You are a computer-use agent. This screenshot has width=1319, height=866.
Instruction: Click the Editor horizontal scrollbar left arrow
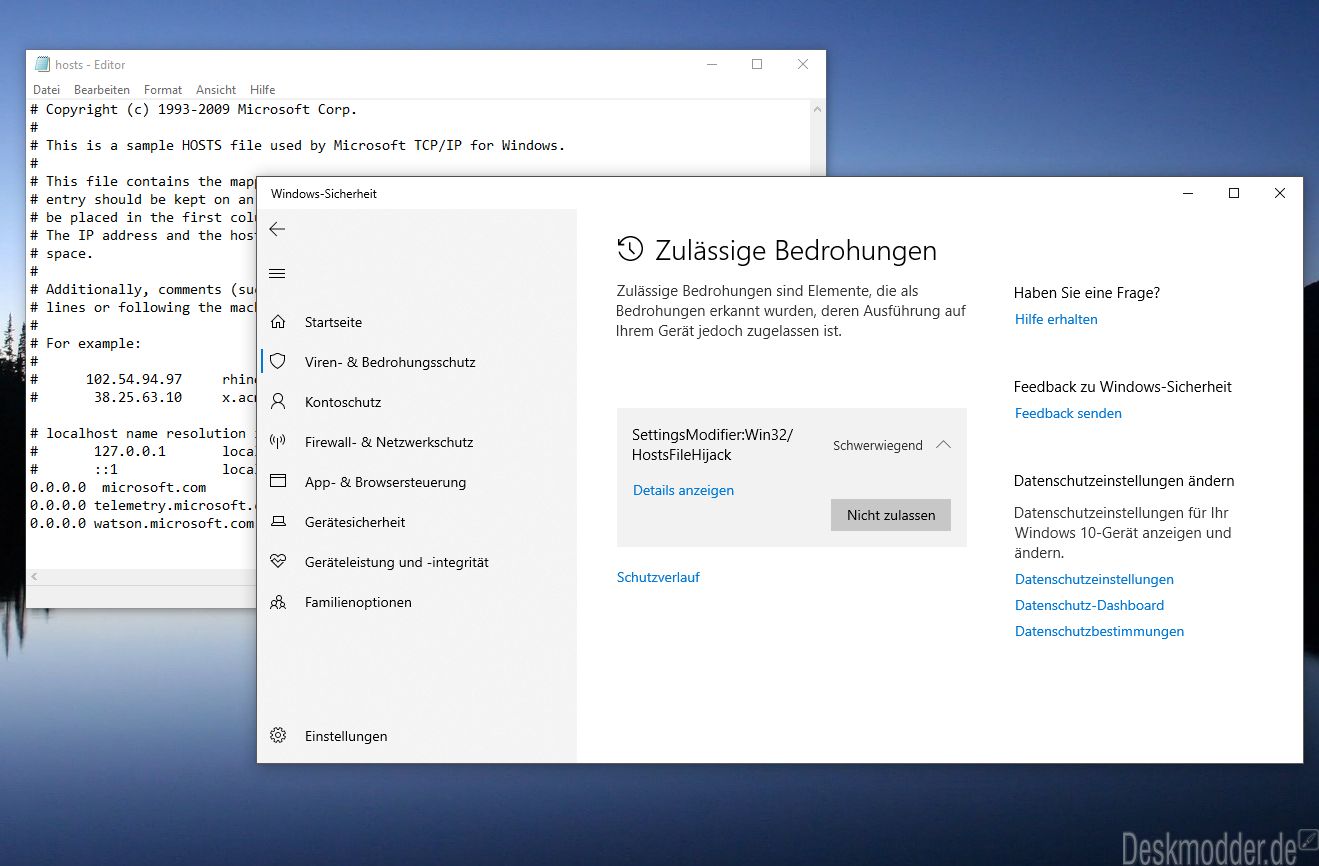pos(35,577)
